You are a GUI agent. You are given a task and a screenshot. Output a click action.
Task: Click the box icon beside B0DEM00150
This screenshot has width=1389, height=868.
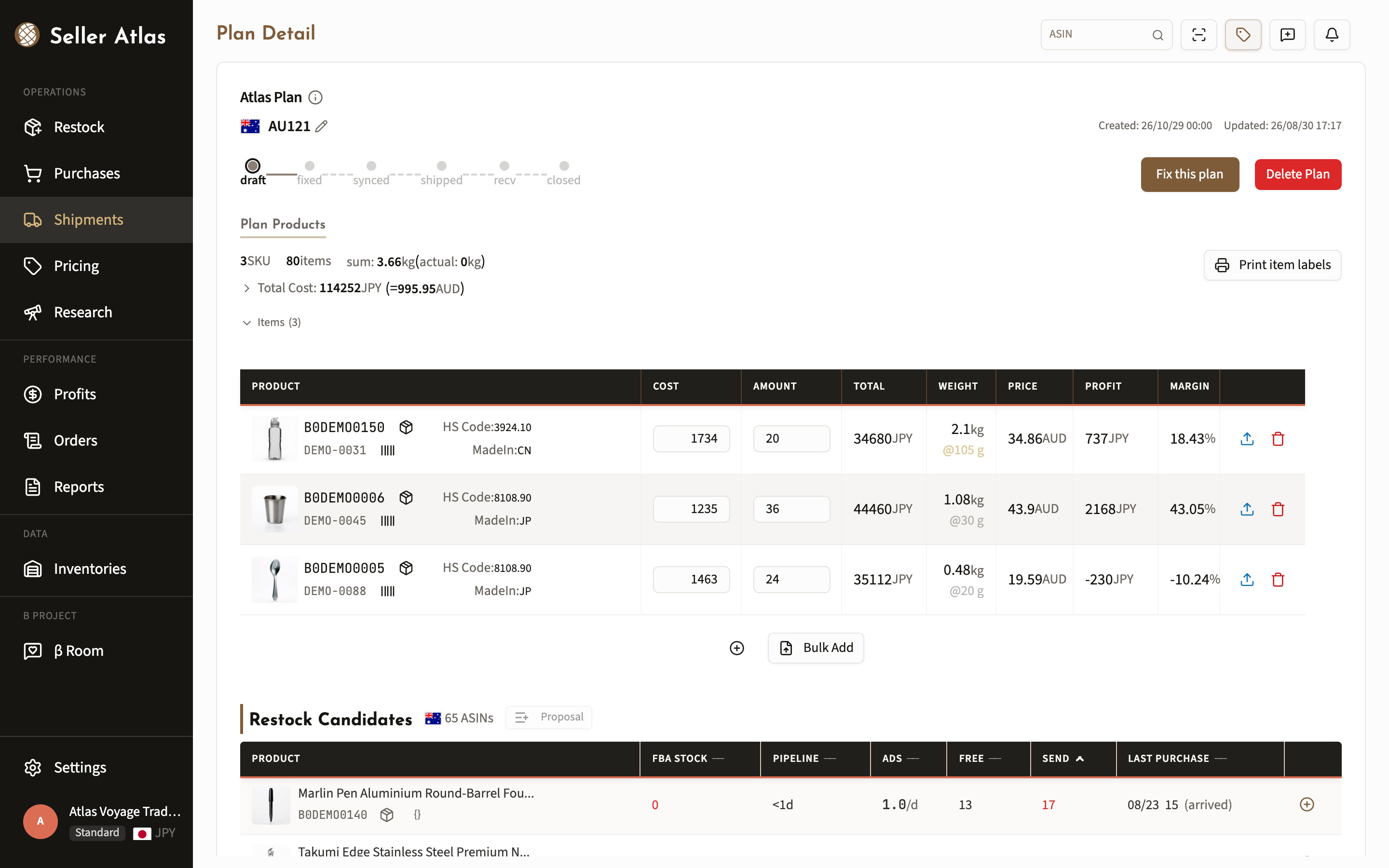[x=407, y=428]
